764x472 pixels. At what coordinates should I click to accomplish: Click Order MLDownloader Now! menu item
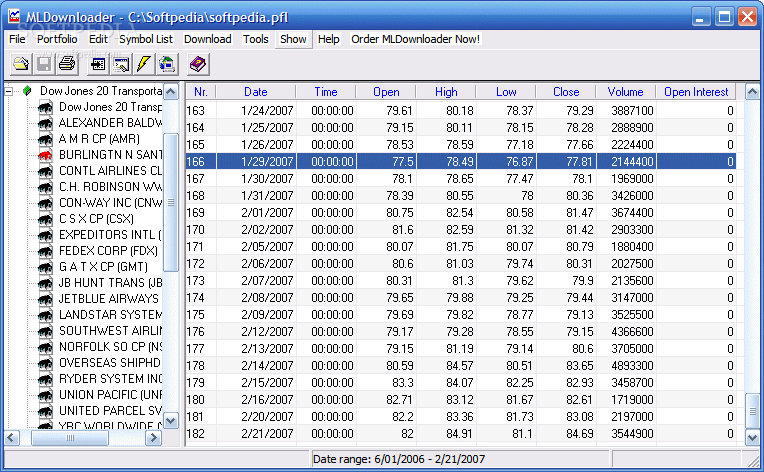pos(415,39)
